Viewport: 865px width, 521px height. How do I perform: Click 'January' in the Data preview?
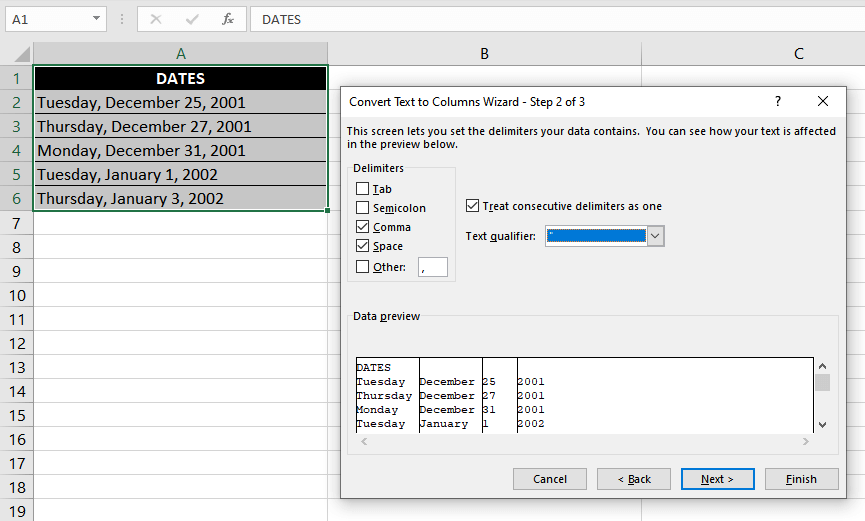[444, 424]
